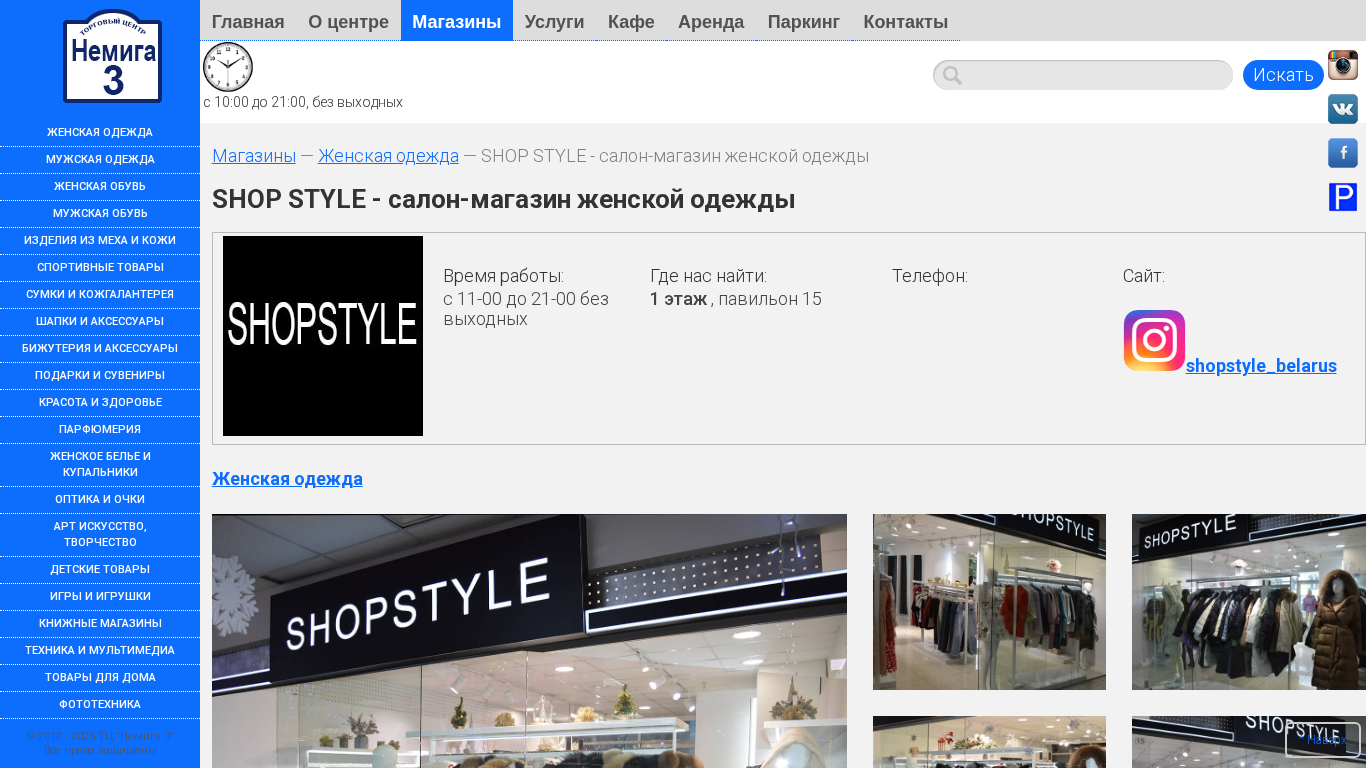This screenshot has width=1366, height=768.
Task: Click the page heading SHOP STYLE - салон-магазин
Action: pyautogui.click(x=503, y=200)
